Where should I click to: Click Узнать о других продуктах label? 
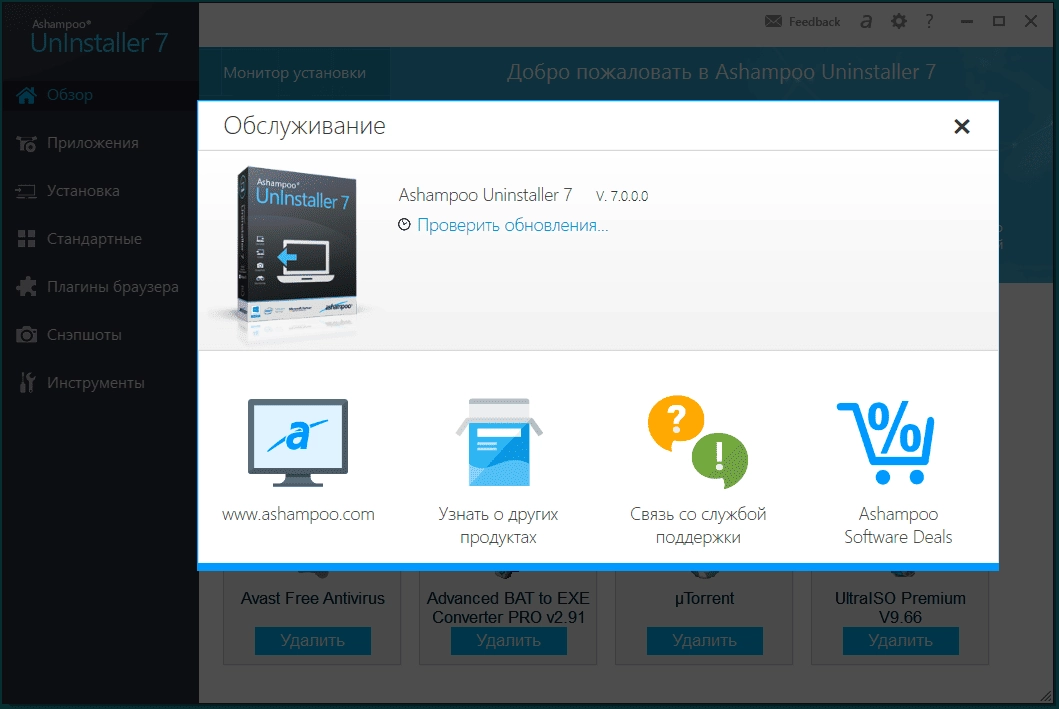498,525
